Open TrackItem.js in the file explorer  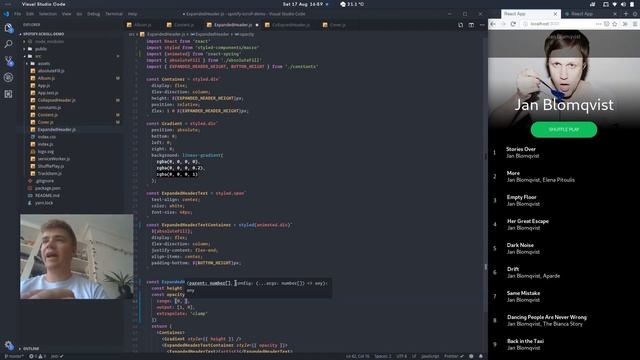click(x=49, y=173)
